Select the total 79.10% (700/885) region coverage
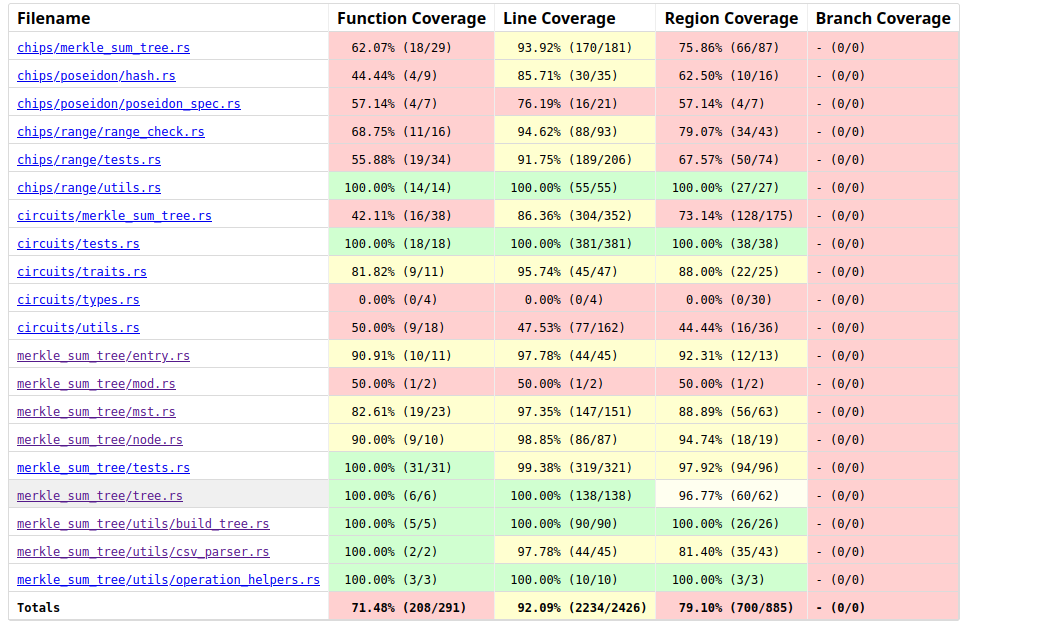Viewport: 1041px width, 634px height. point(732,607)
